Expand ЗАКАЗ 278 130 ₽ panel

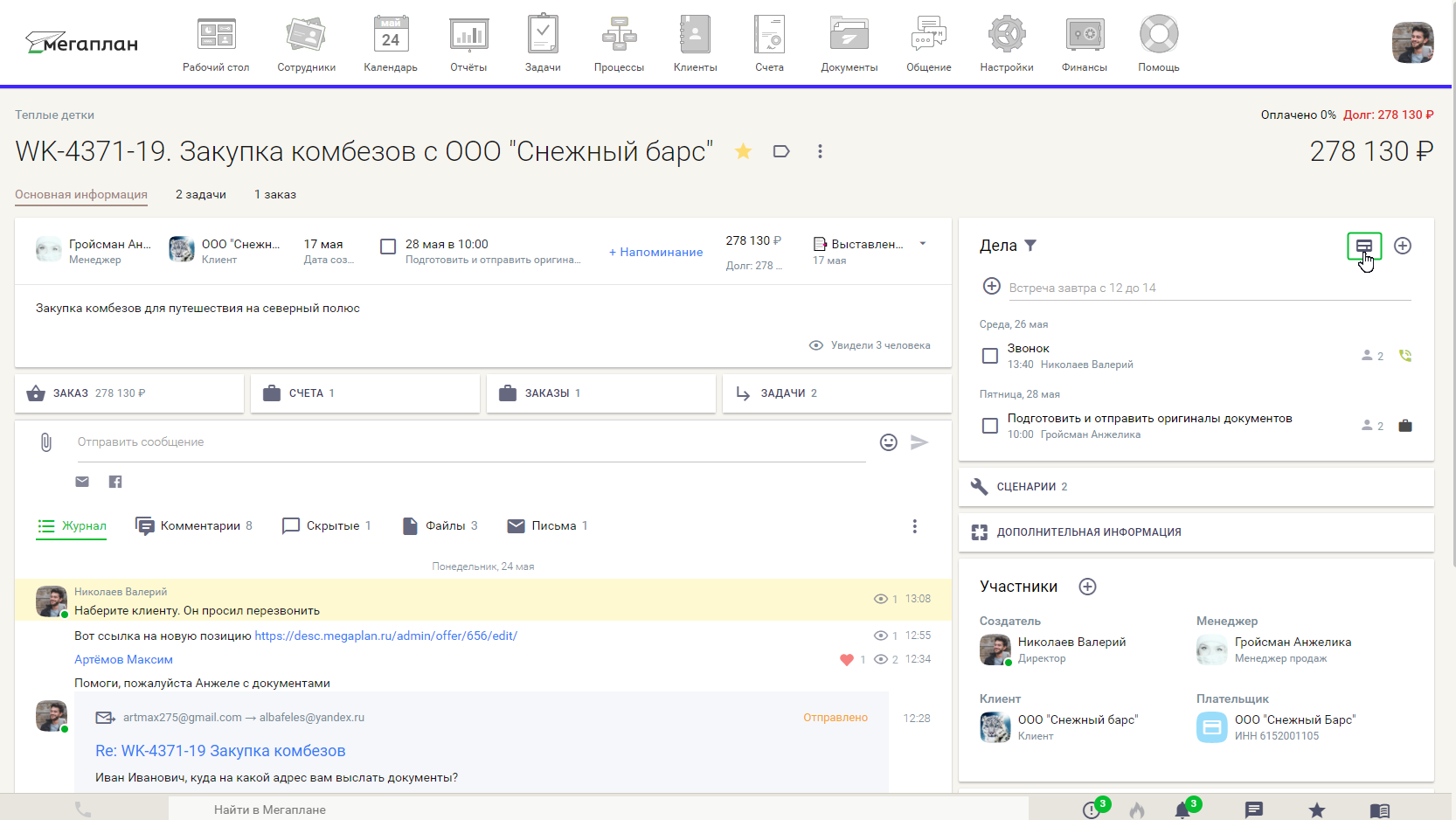pos(129,393)
